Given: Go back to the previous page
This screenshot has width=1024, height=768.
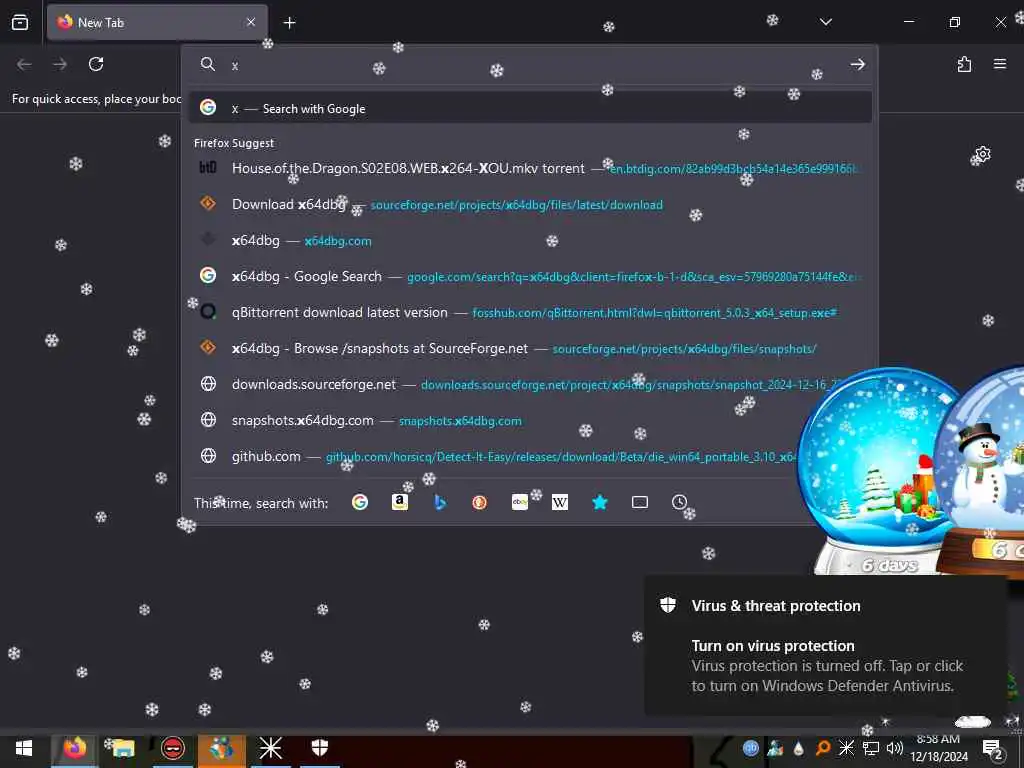Looking at the screenshot, I should point(24,64).
